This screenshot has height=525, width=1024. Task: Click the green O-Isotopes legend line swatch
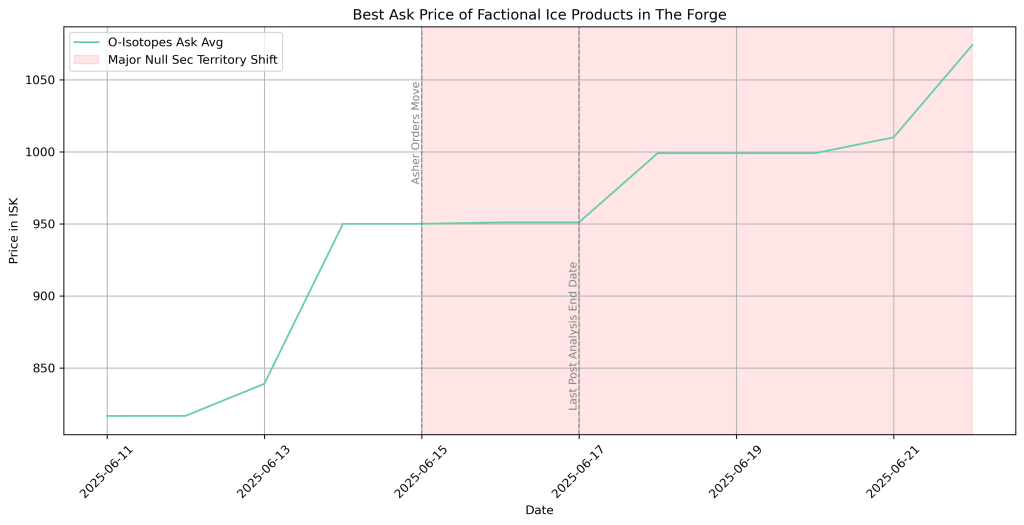click(87, 43)
